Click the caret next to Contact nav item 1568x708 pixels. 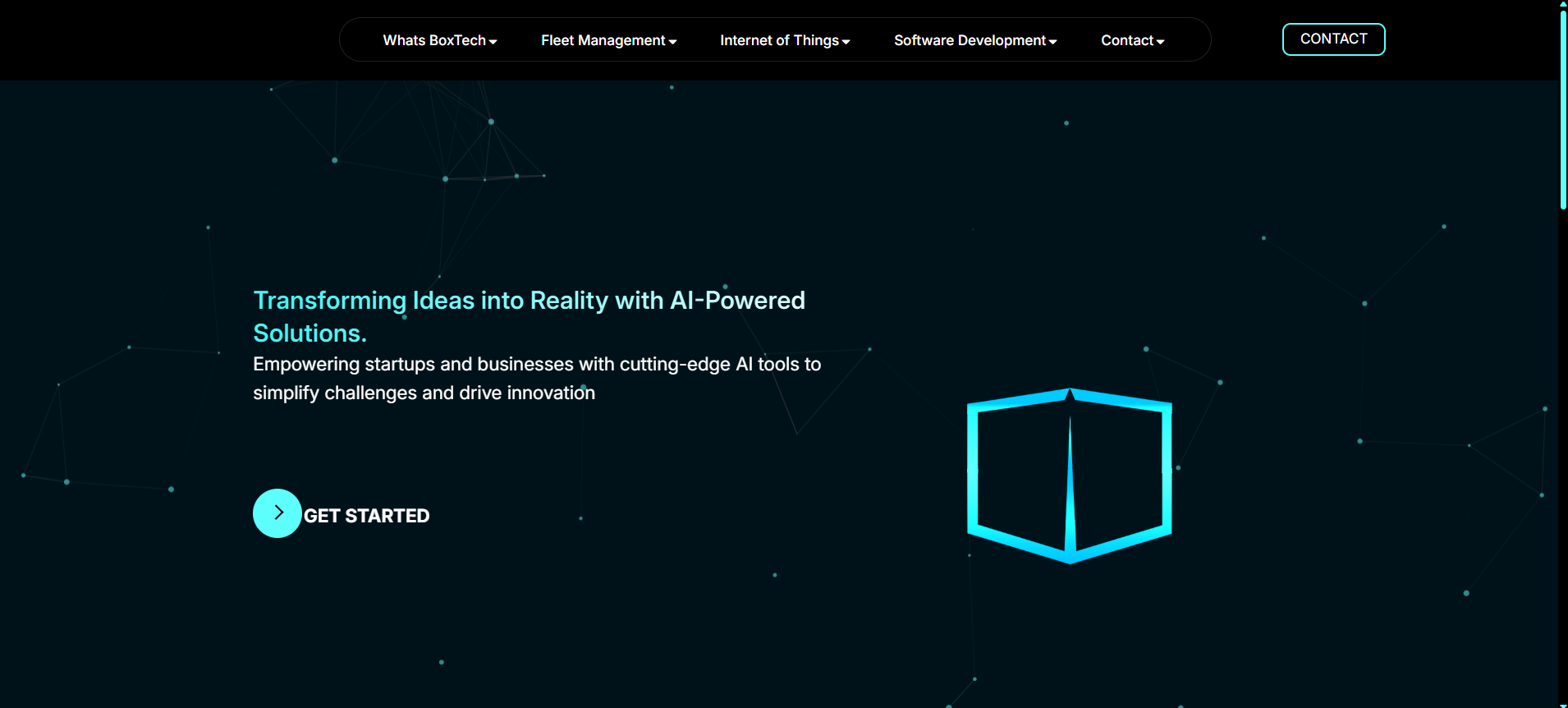1160,42
